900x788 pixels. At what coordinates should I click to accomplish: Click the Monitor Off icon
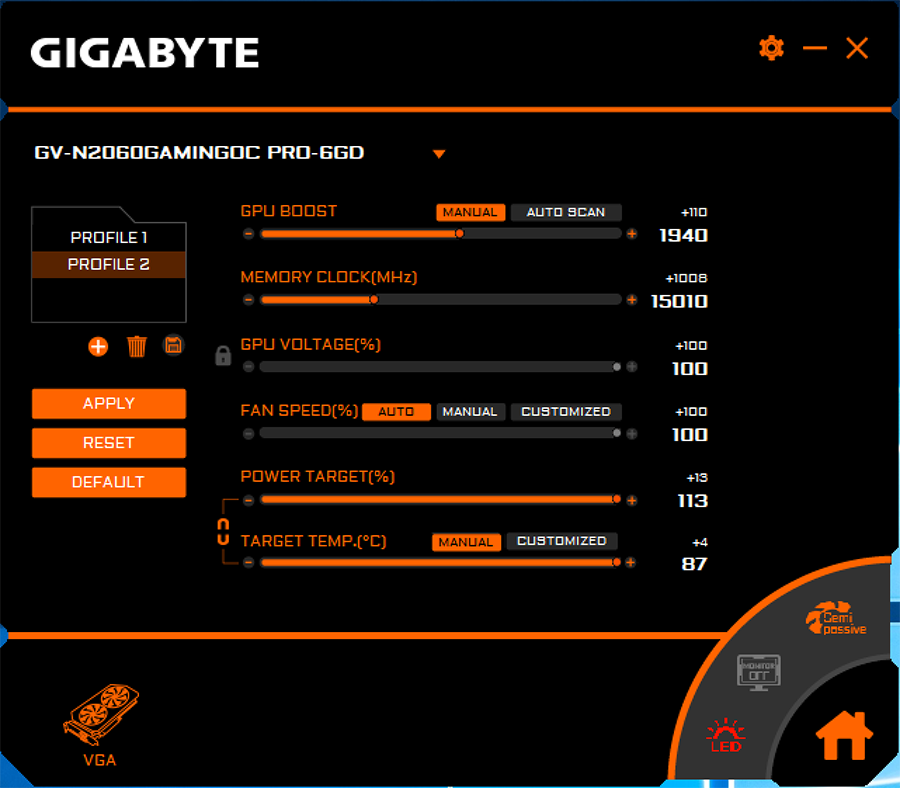coord(758,670)
